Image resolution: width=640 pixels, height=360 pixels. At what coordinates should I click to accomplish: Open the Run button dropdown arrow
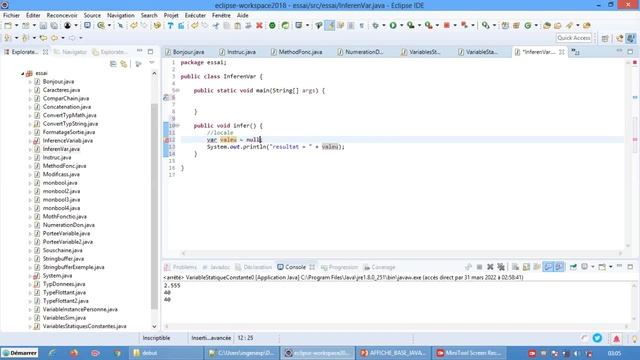[401, 26]
